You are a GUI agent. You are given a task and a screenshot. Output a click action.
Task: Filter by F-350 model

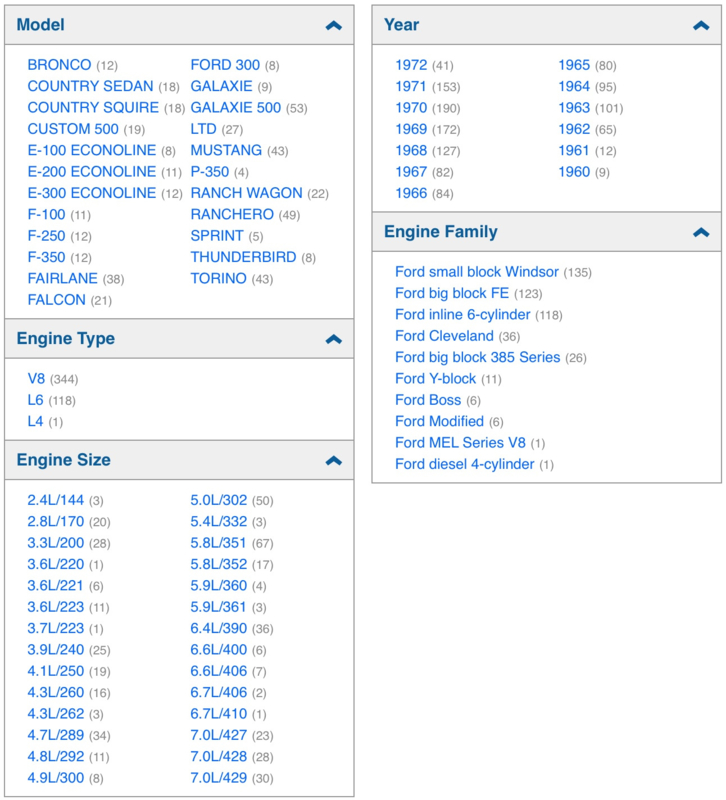pyautogui.click(x=46, y=258)
